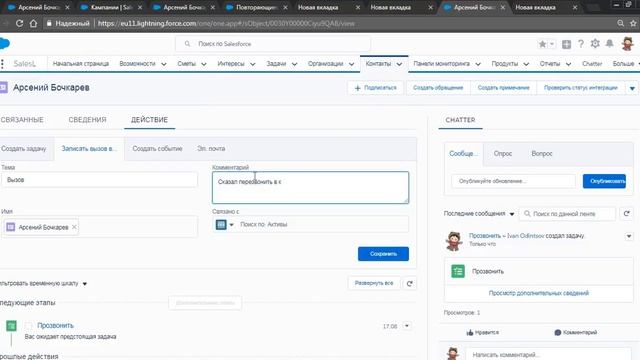
Task: Refresh the activity timeline
Action: 410,283
